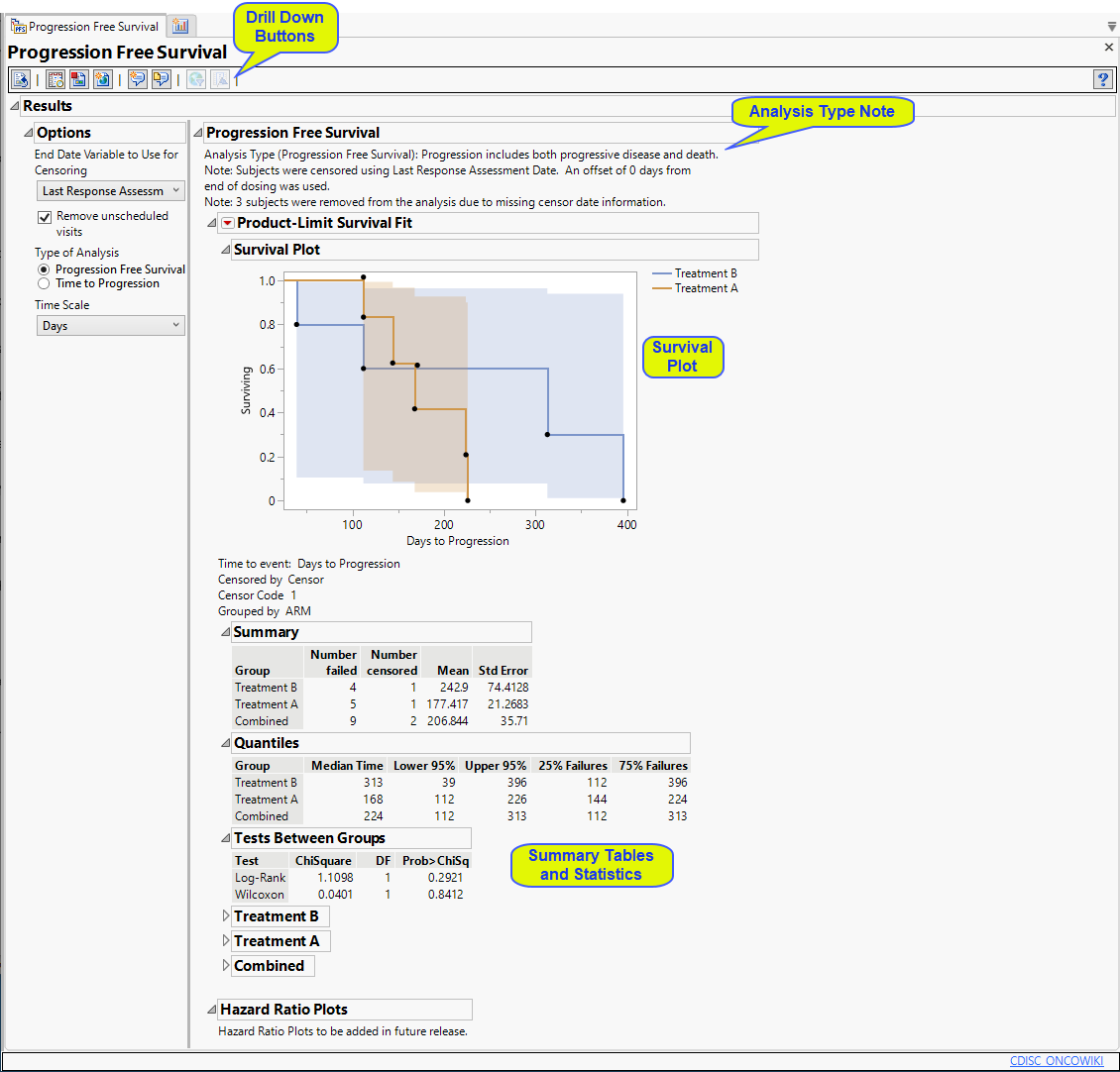Collapse the Hazard Ratio Plots section
Image resolution: width=1120 pixels, height=1072 pixels.
click(x=212, y=1010)
